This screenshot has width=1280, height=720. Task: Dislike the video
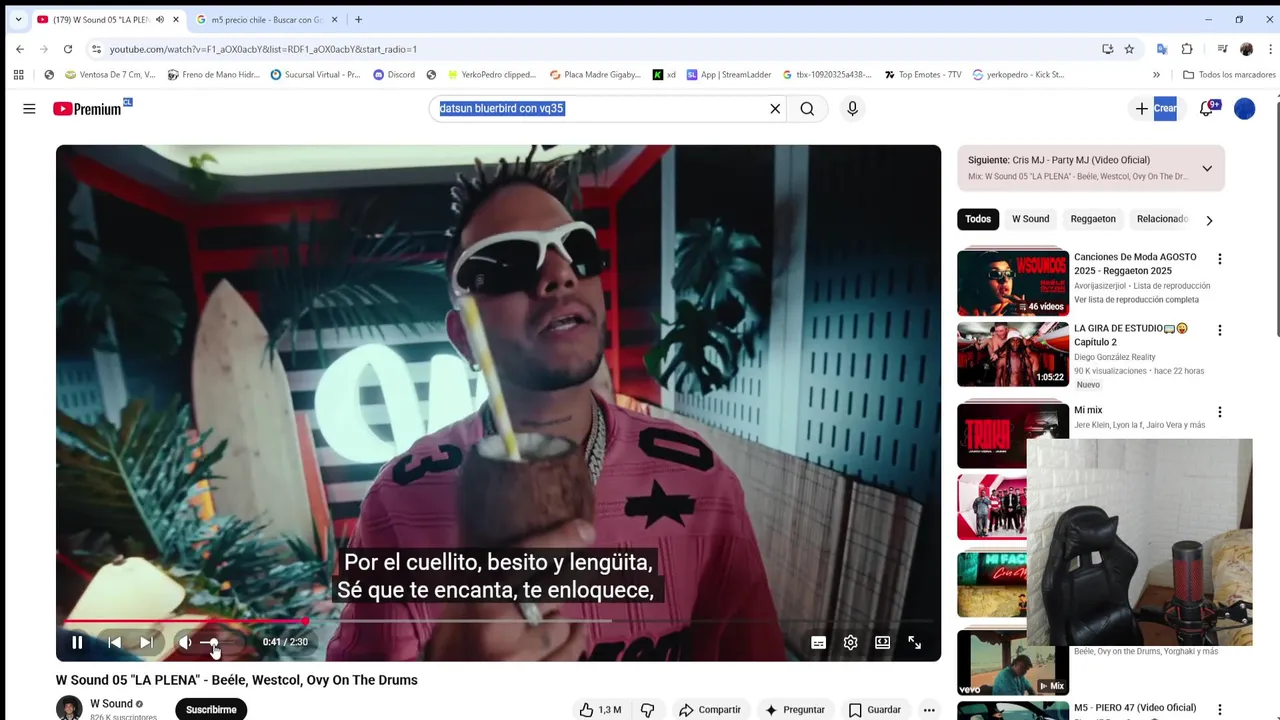647,709
